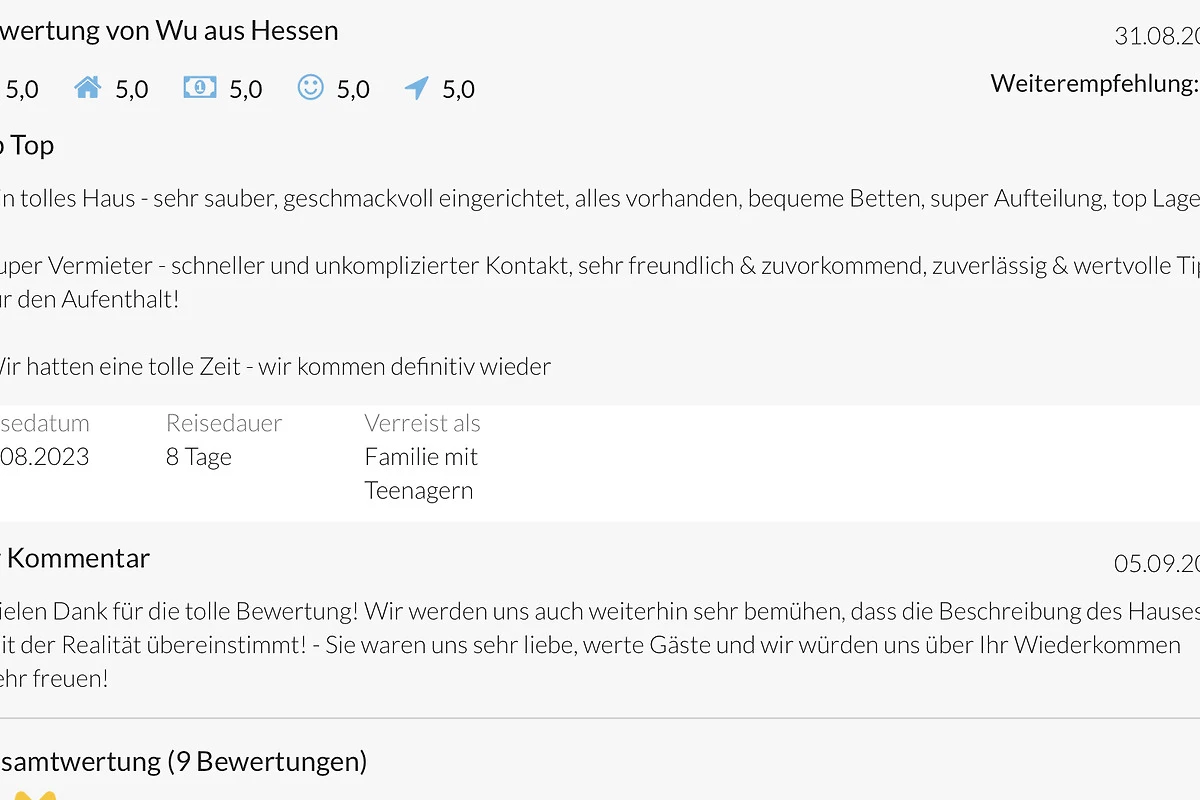Click the "Familie mit Teenagern" traveller type
Viewport: 1200px width, 800px height.
point(421,474)
